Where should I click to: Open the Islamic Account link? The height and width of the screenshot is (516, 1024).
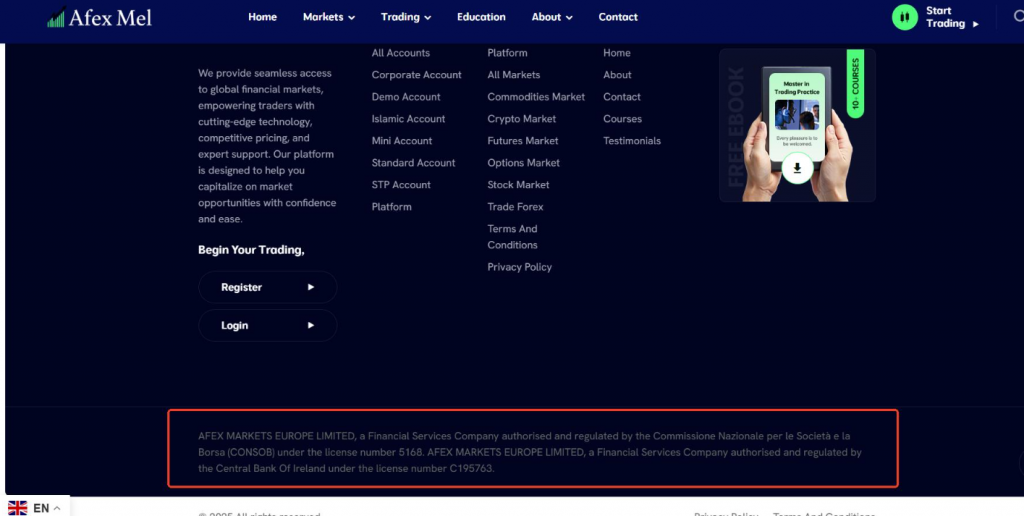pyautogui.click(x=408, y=119)
